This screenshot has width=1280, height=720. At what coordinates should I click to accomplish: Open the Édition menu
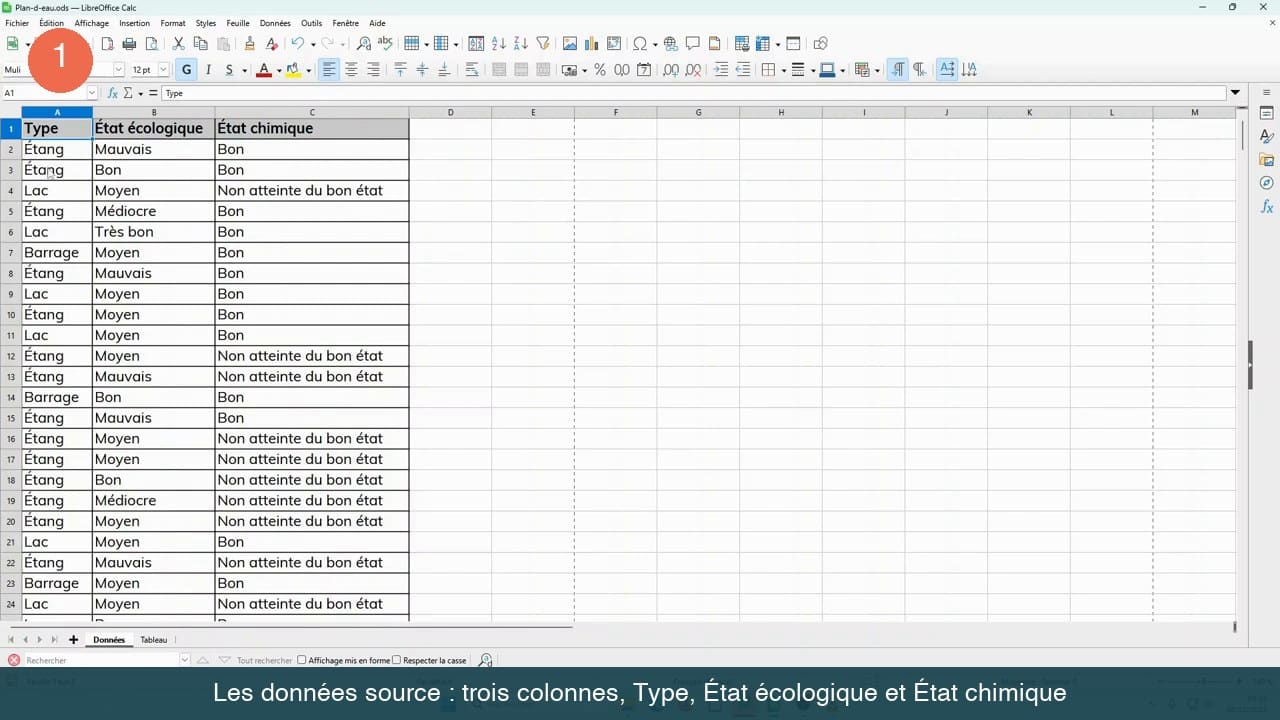tap(51, 23)
